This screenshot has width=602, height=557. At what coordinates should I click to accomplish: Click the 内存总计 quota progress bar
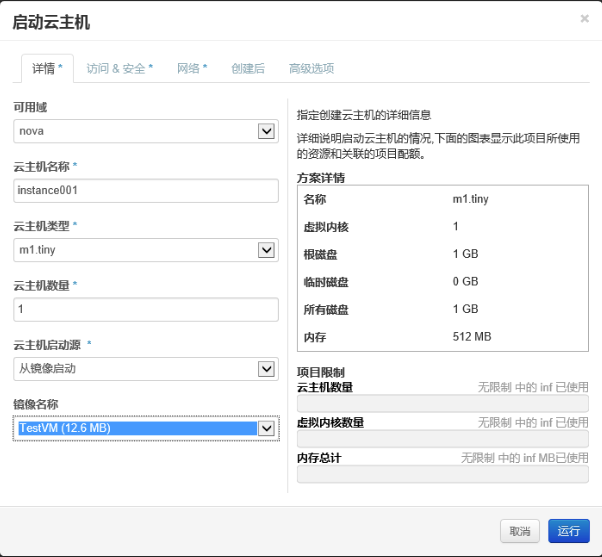[443, 474]
